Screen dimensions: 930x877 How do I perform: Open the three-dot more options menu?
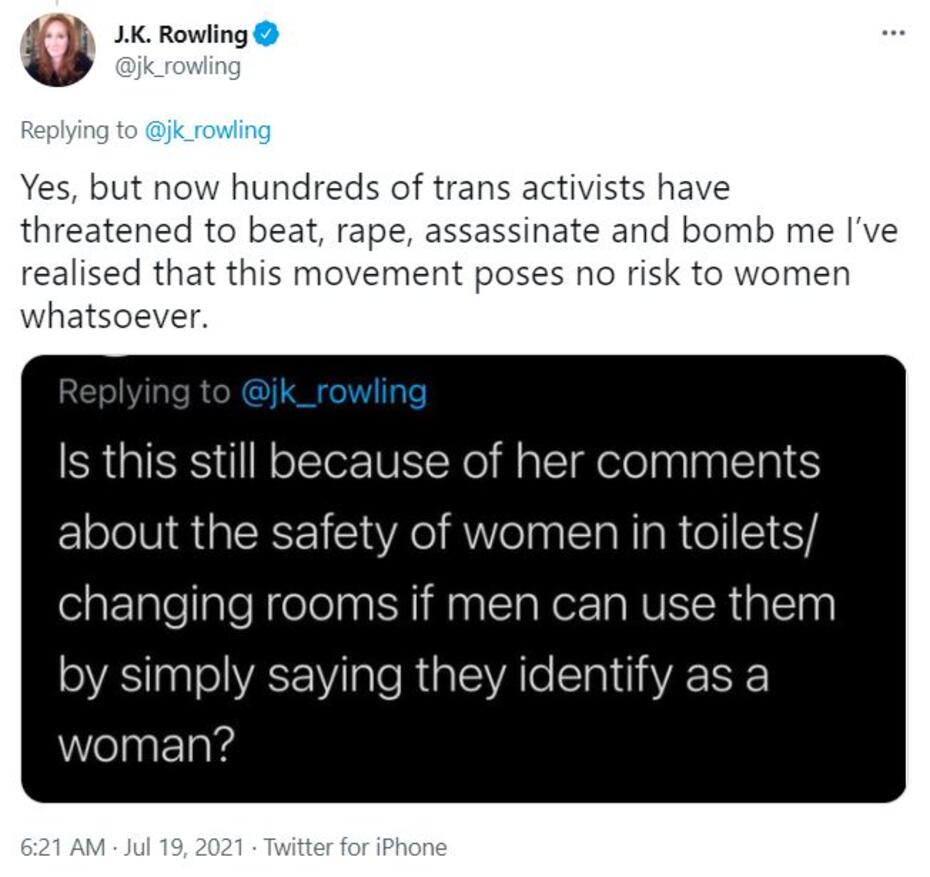pos(892,33)
